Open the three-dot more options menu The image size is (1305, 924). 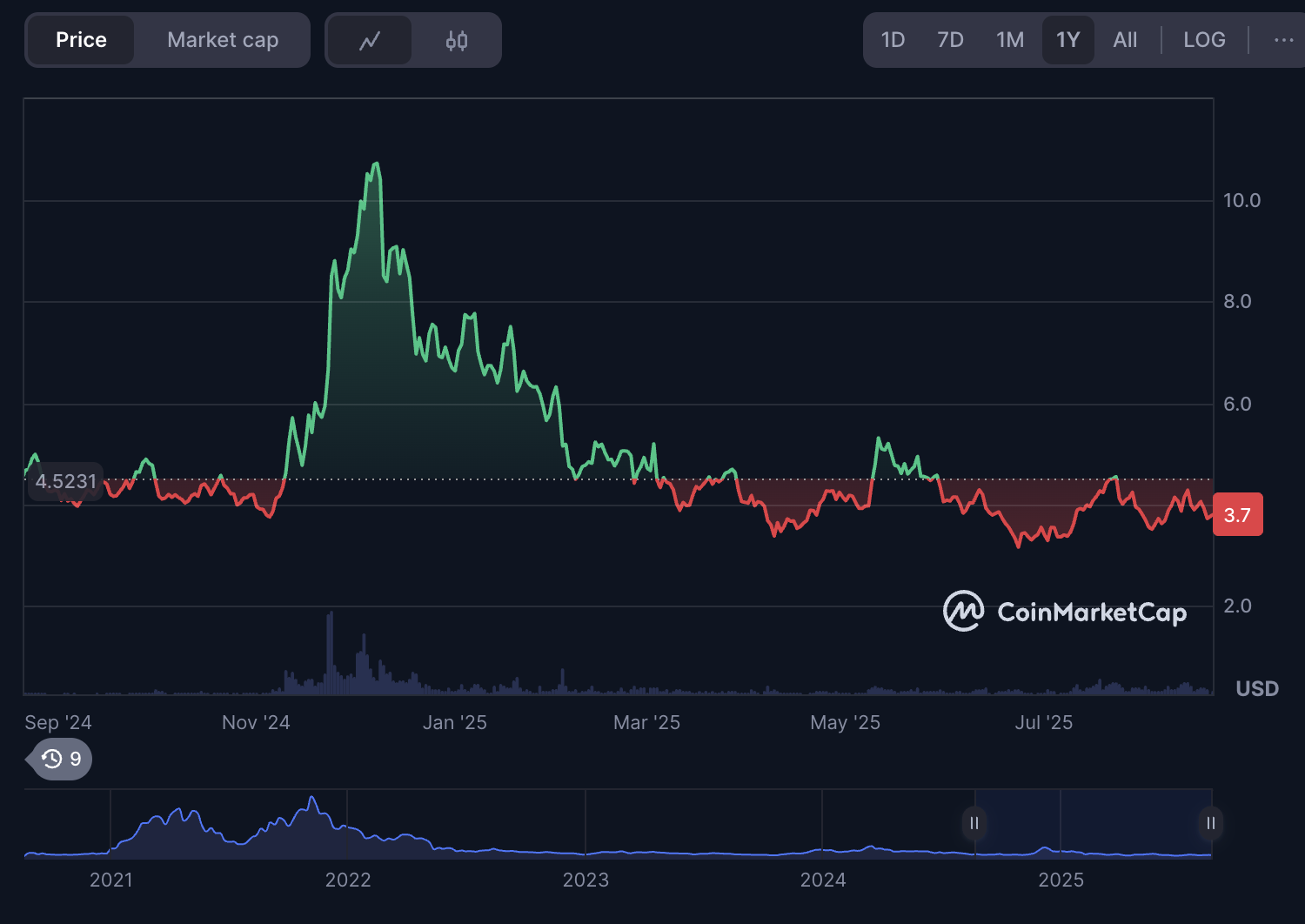[1283, 40]
